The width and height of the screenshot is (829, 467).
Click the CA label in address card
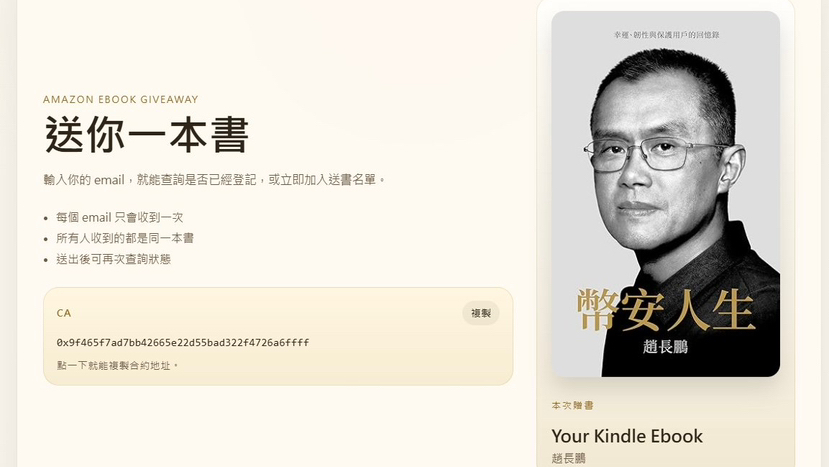(x=63, y=313)
